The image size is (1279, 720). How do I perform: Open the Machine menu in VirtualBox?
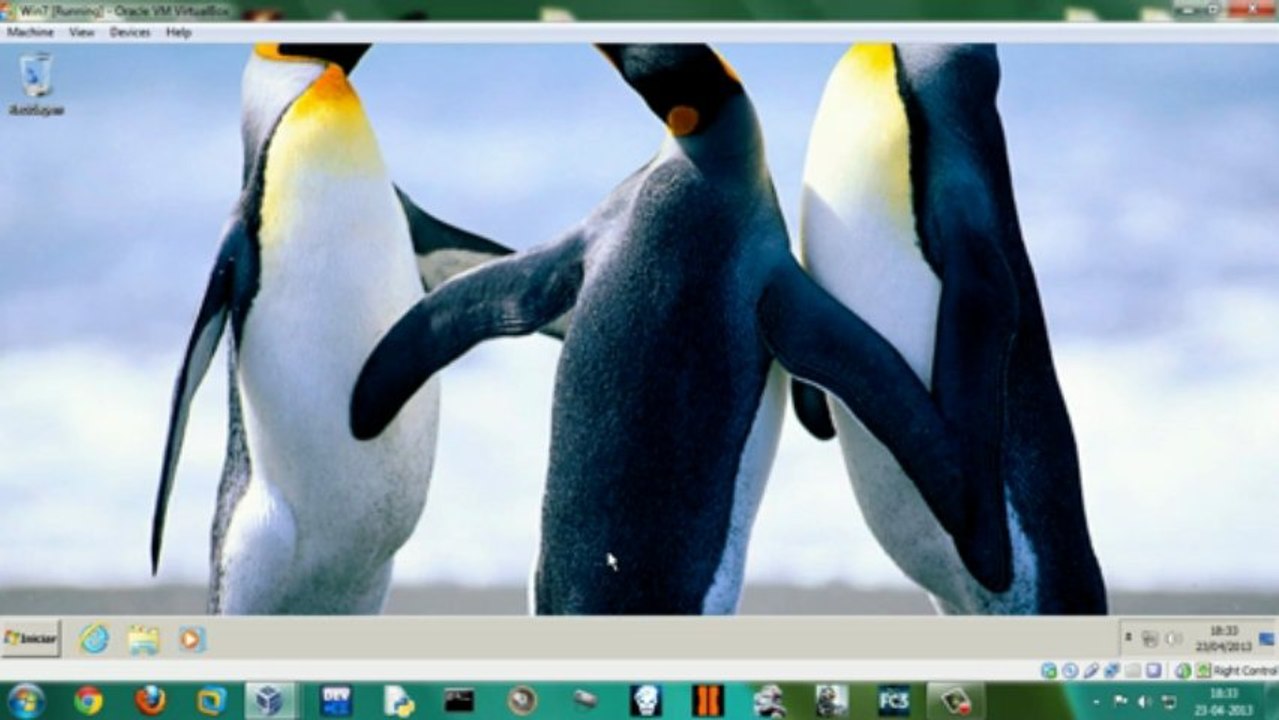[30, 32]
